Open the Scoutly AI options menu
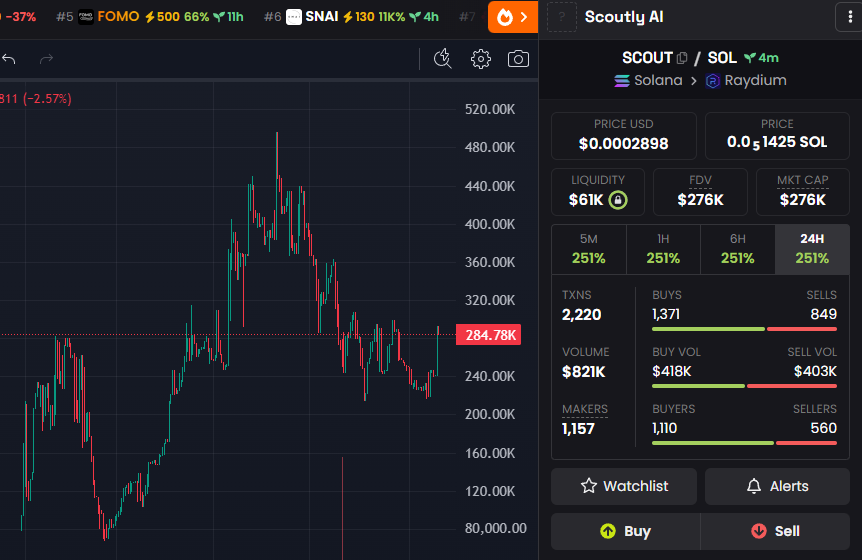This screenshot has height=560, width=862. tap(850, 17)
